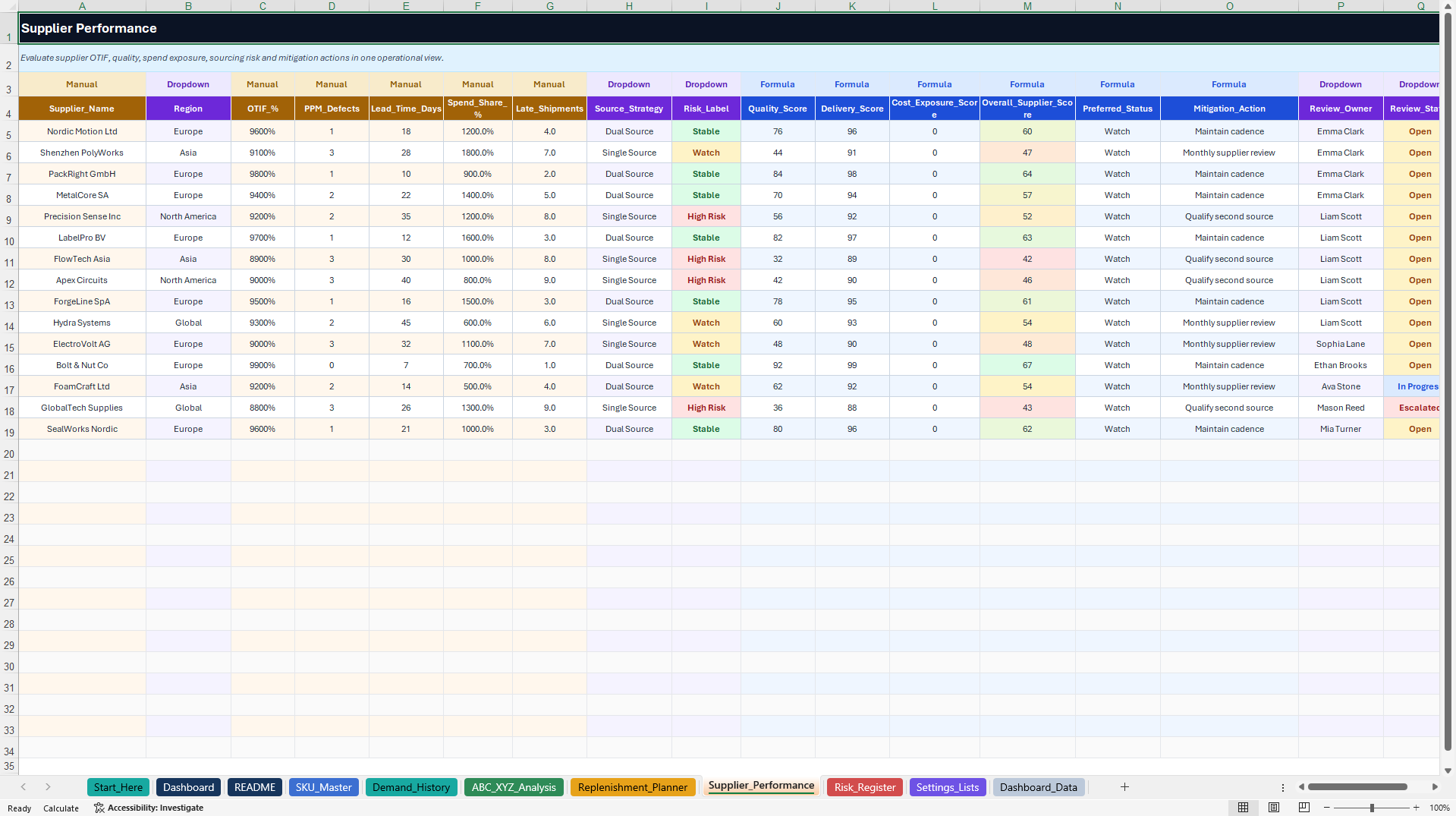Image resolution: width=1456 pixels, height=816 pixels.
Task: Add a new sheet with the plus icon
Action: click(x=1124, y=787)
